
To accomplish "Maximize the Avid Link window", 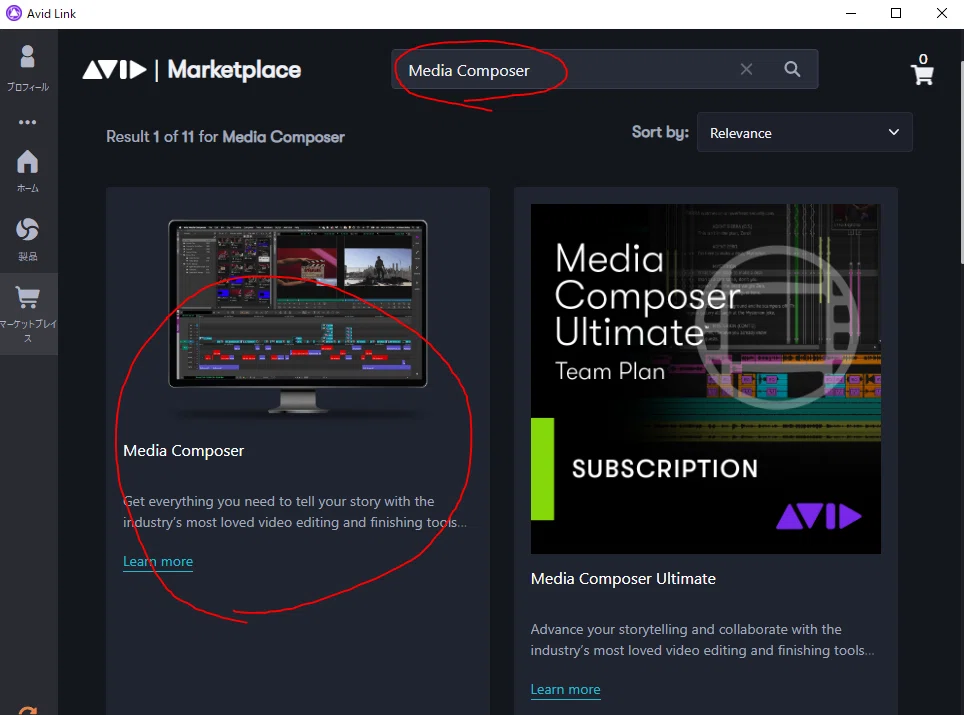I will [x=896, y=13].
